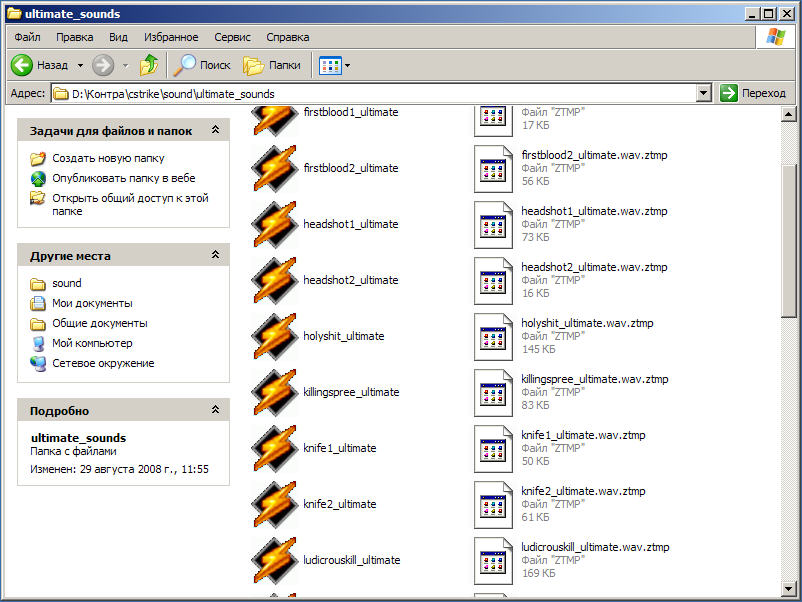This screenshot has height=602, width=802.
Task: Expand the address bar dropdown
Action: (704, 93)
